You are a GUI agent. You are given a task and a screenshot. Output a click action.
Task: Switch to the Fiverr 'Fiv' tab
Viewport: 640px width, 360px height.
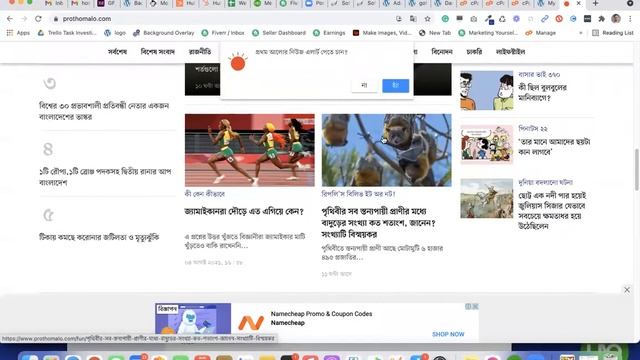[289, 3]
